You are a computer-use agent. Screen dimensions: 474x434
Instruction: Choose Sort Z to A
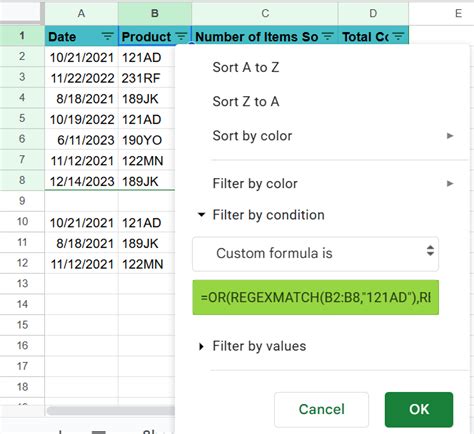pyautogui.click(x=246, y=101)
